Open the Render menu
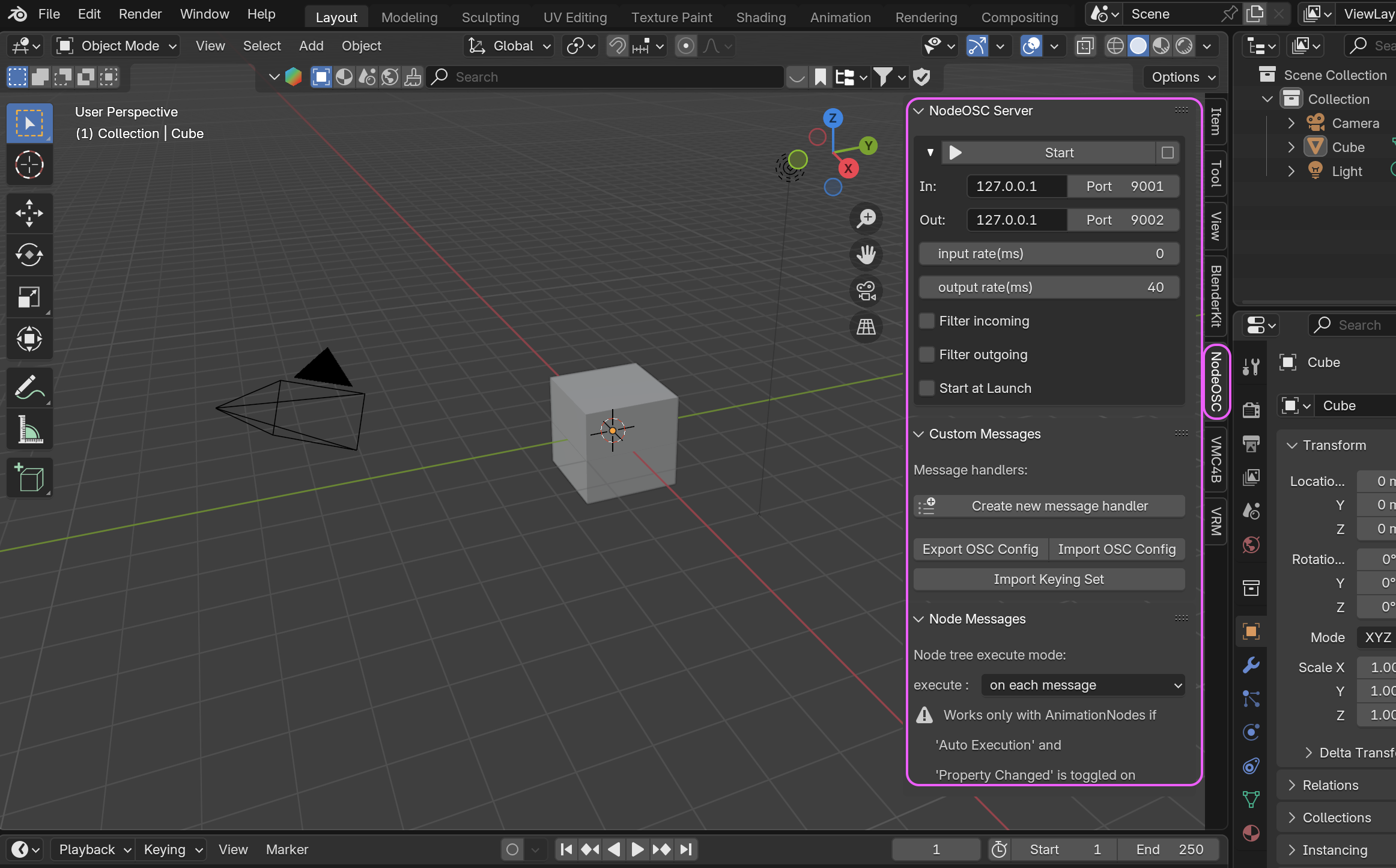Screen dimensions: 1396x868 pyautogui.click(x=140, y=14)
